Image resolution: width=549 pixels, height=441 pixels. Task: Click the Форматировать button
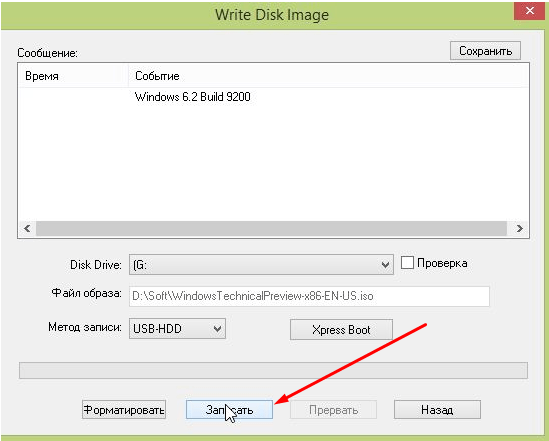[x=124, y=410]
